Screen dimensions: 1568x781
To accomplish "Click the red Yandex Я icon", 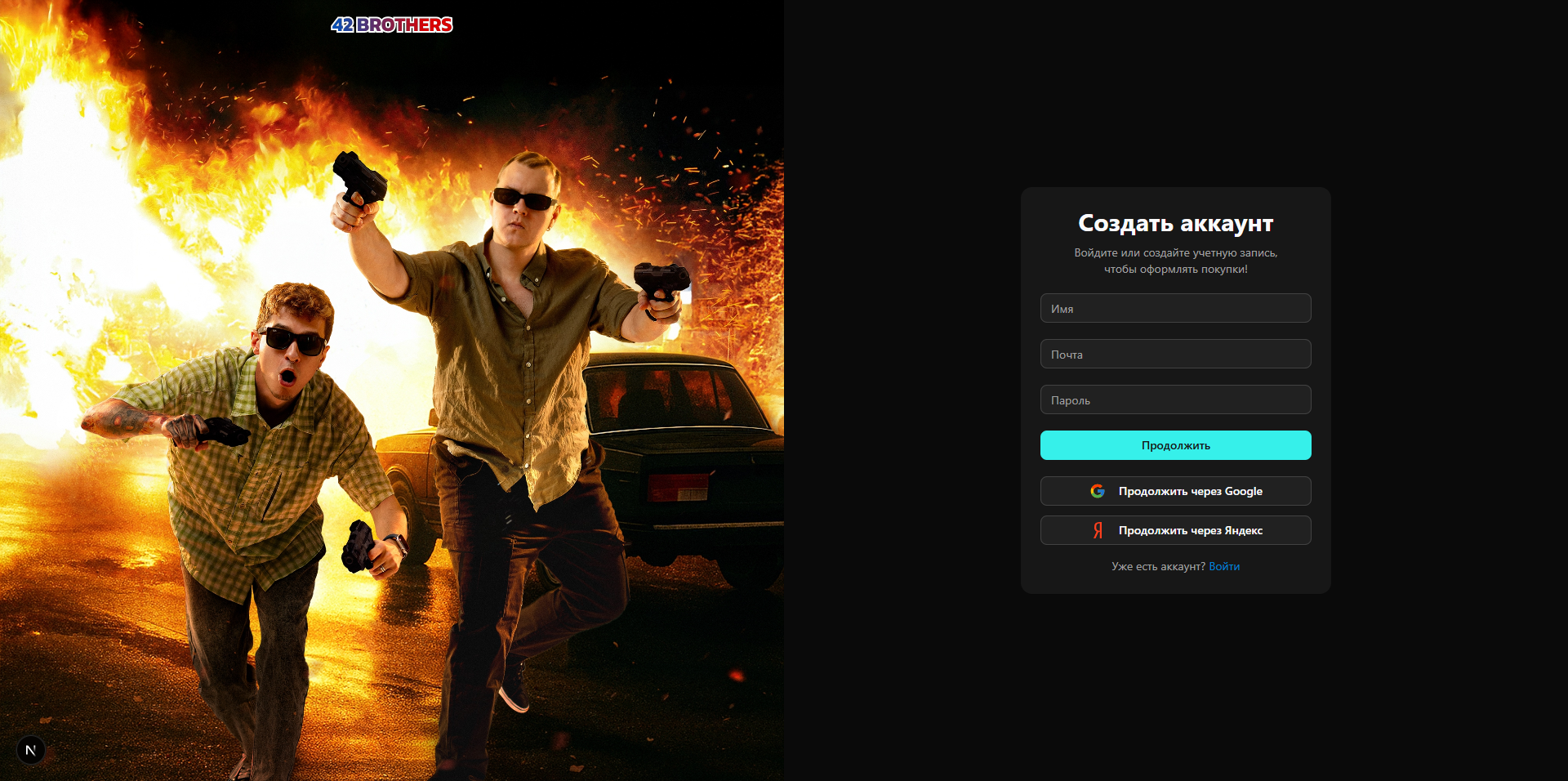I will point(1098,530).
